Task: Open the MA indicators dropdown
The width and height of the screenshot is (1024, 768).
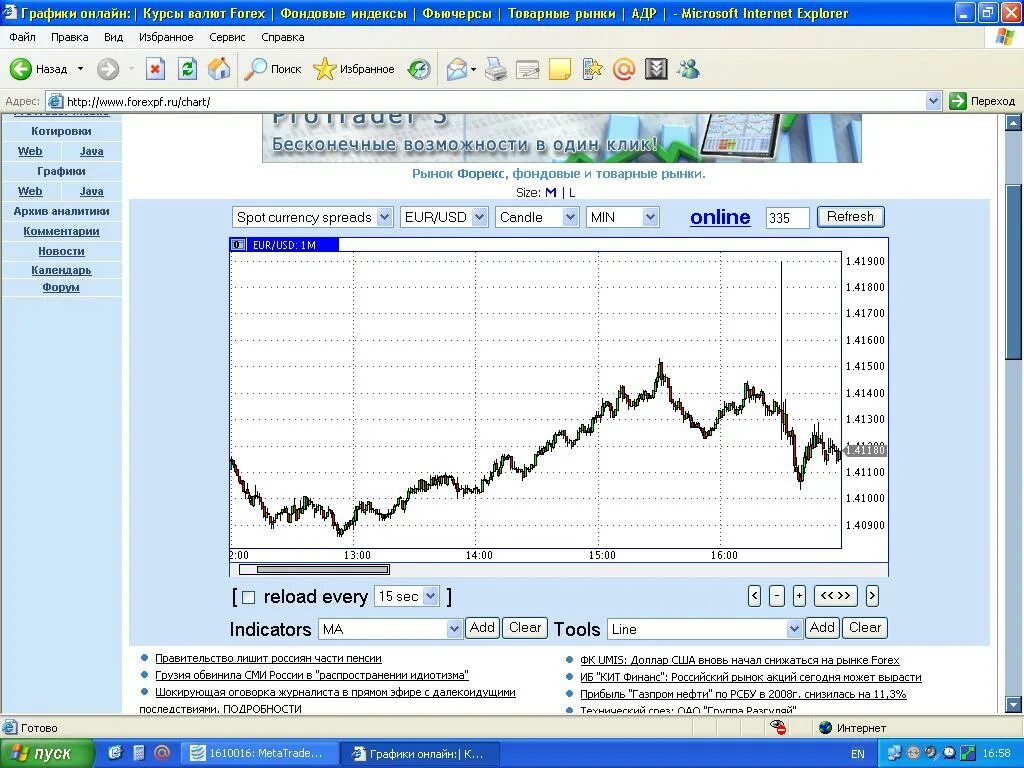Action: click(x=391, y=629)
